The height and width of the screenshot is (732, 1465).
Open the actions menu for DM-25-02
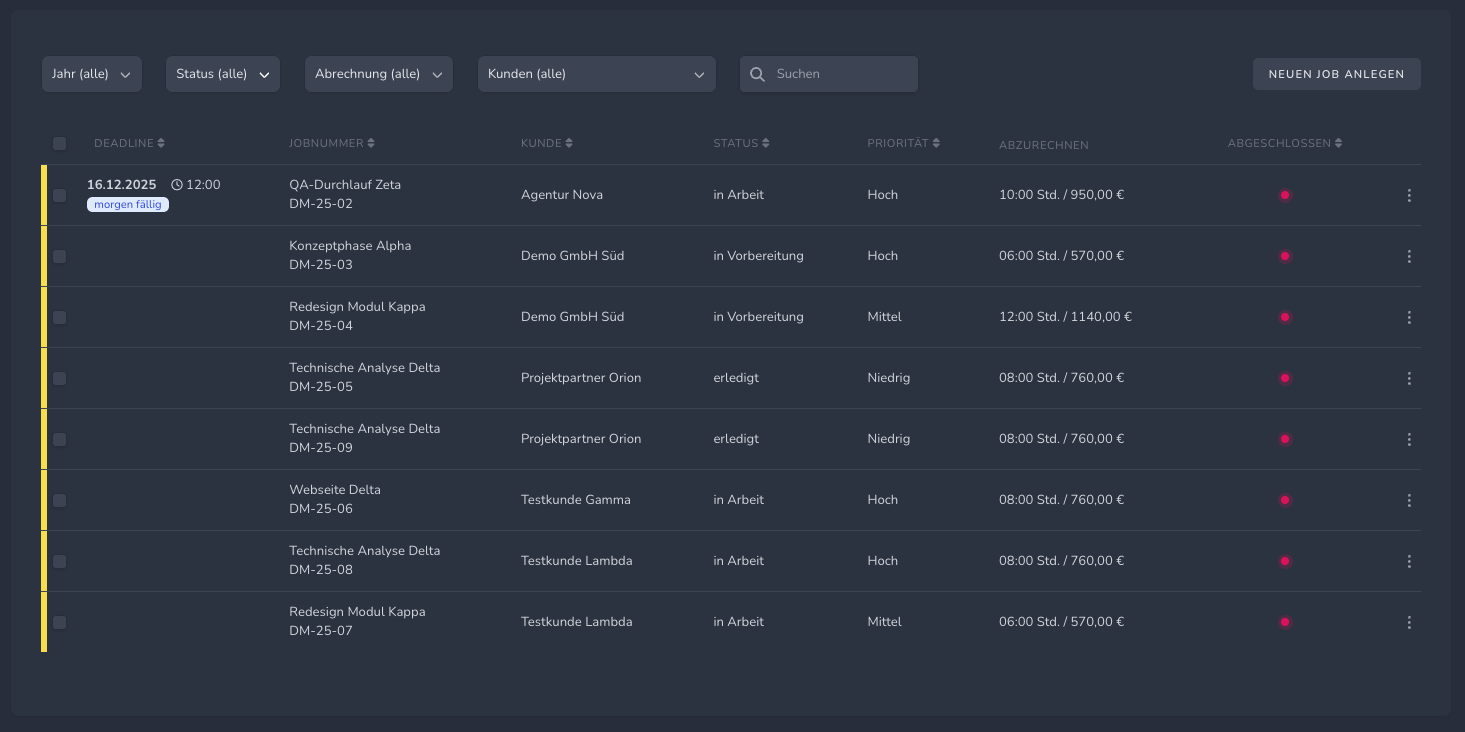coord(1409,195)
